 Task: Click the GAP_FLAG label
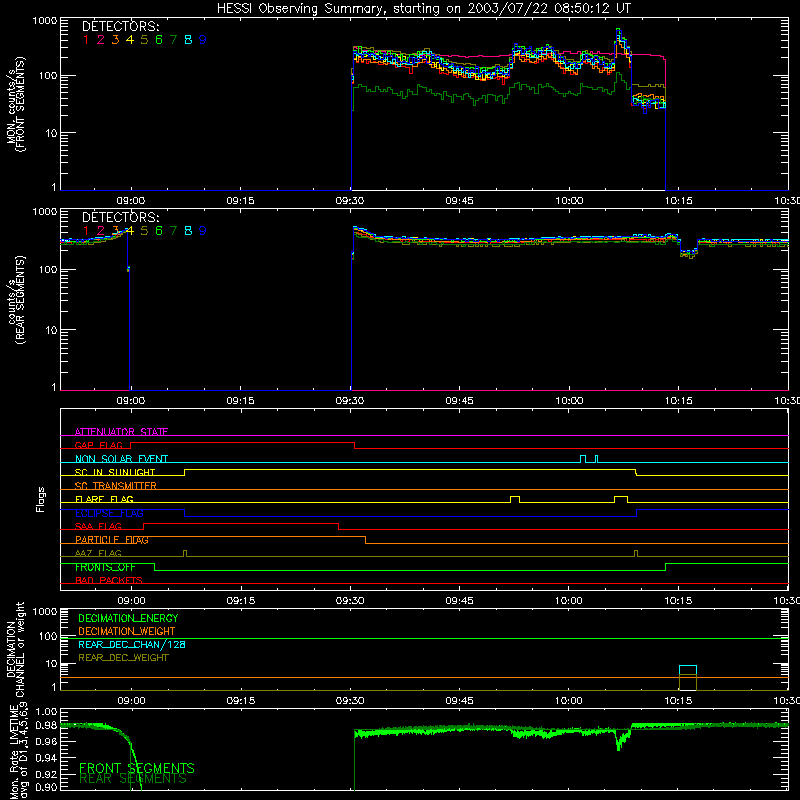(99, 445)
